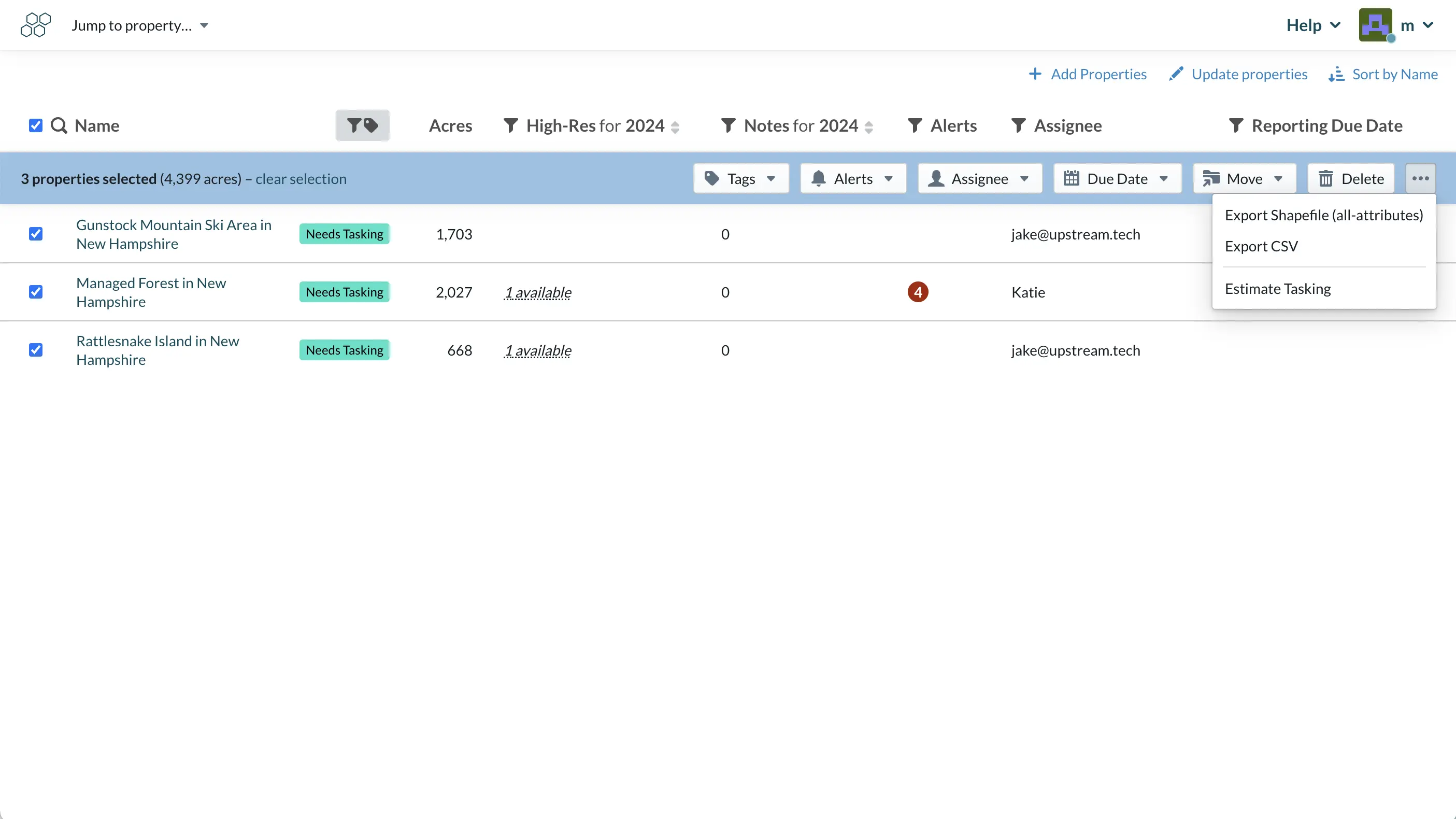Click the Alerts column filter icon
This screenshot has width=1456, height=819.
point(915,125)
